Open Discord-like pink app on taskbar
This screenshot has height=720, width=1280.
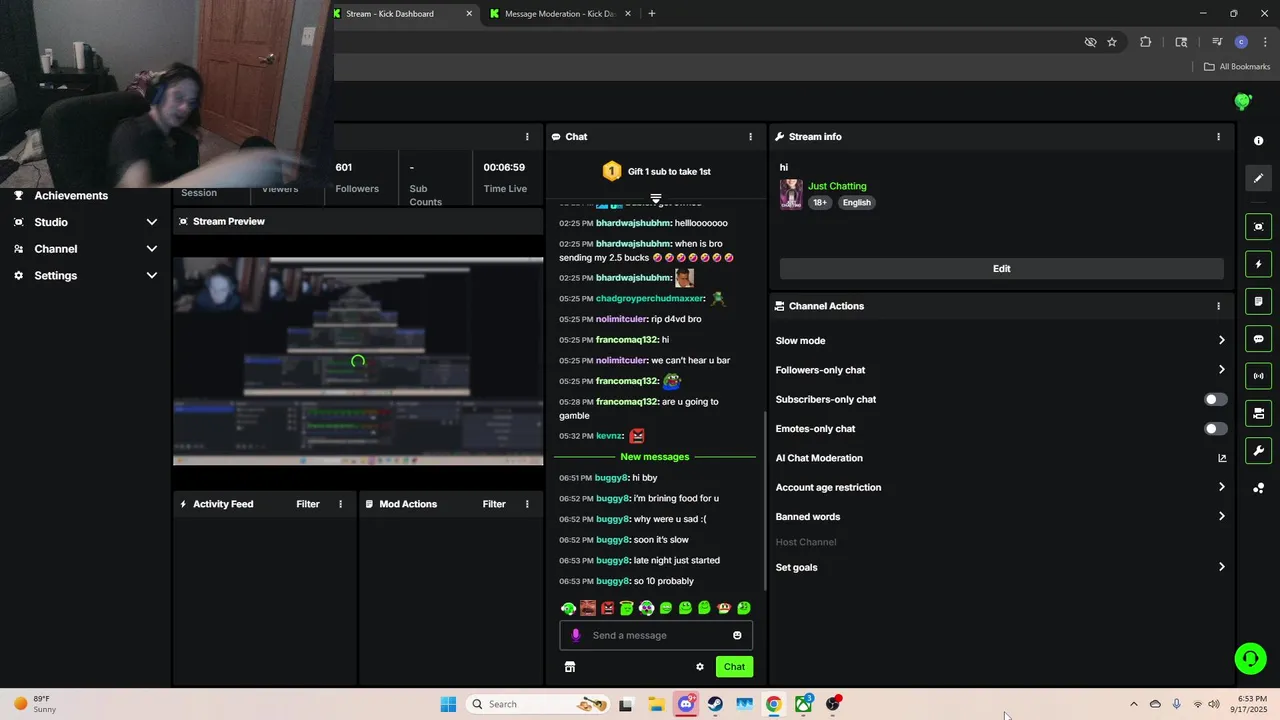point(686,704)
